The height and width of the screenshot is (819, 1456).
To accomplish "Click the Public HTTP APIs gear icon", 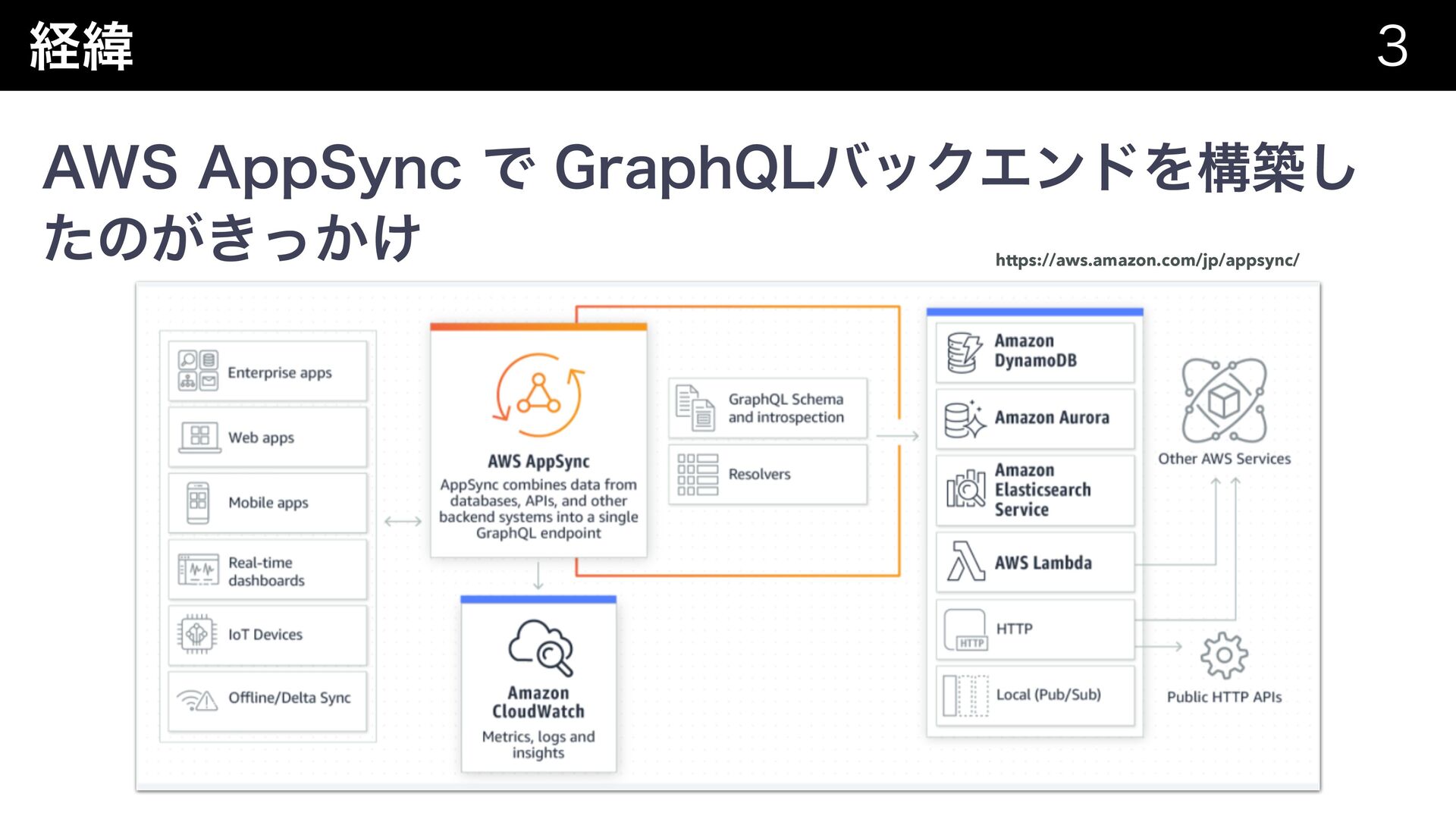I will point(1224,655).
